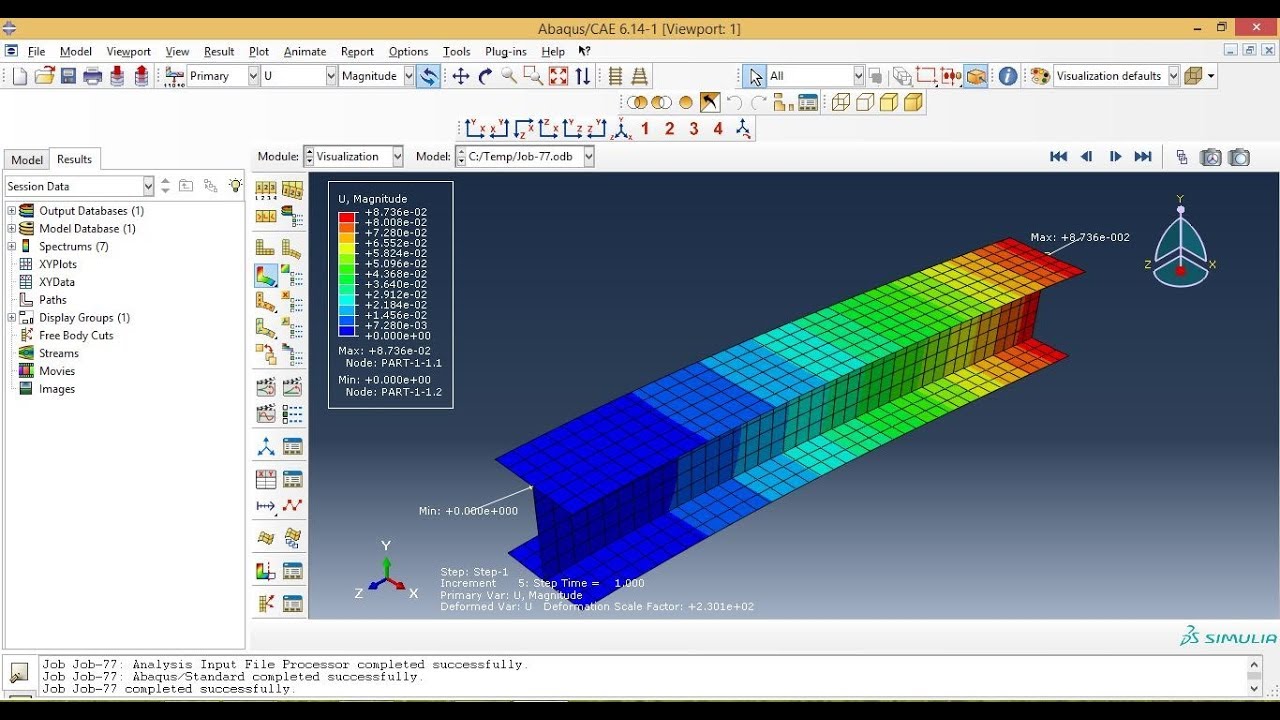The image size is (1280, 720).
Task: Click Replace Selected display group icon
Action: coord(637,102)
